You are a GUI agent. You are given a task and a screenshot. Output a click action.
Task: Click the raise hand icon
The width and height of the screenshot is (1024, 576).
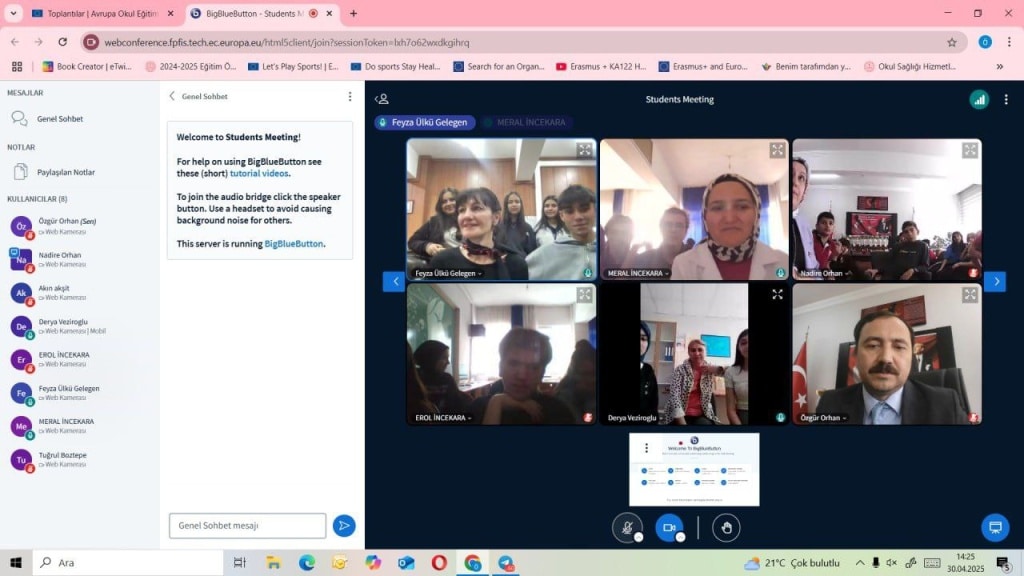click(x=726, y=527)
